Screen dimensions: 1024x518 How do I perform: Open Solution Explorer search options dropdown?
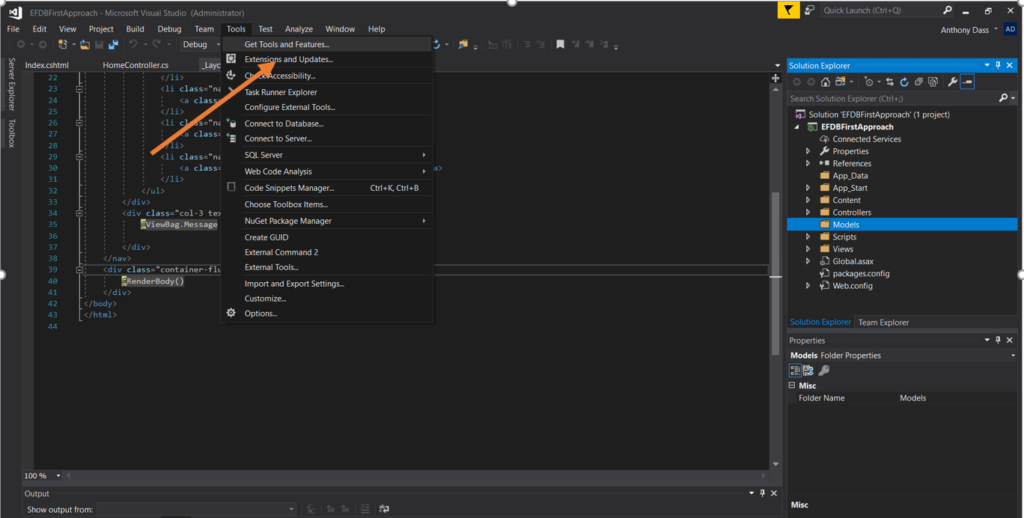pos(1014,99)
